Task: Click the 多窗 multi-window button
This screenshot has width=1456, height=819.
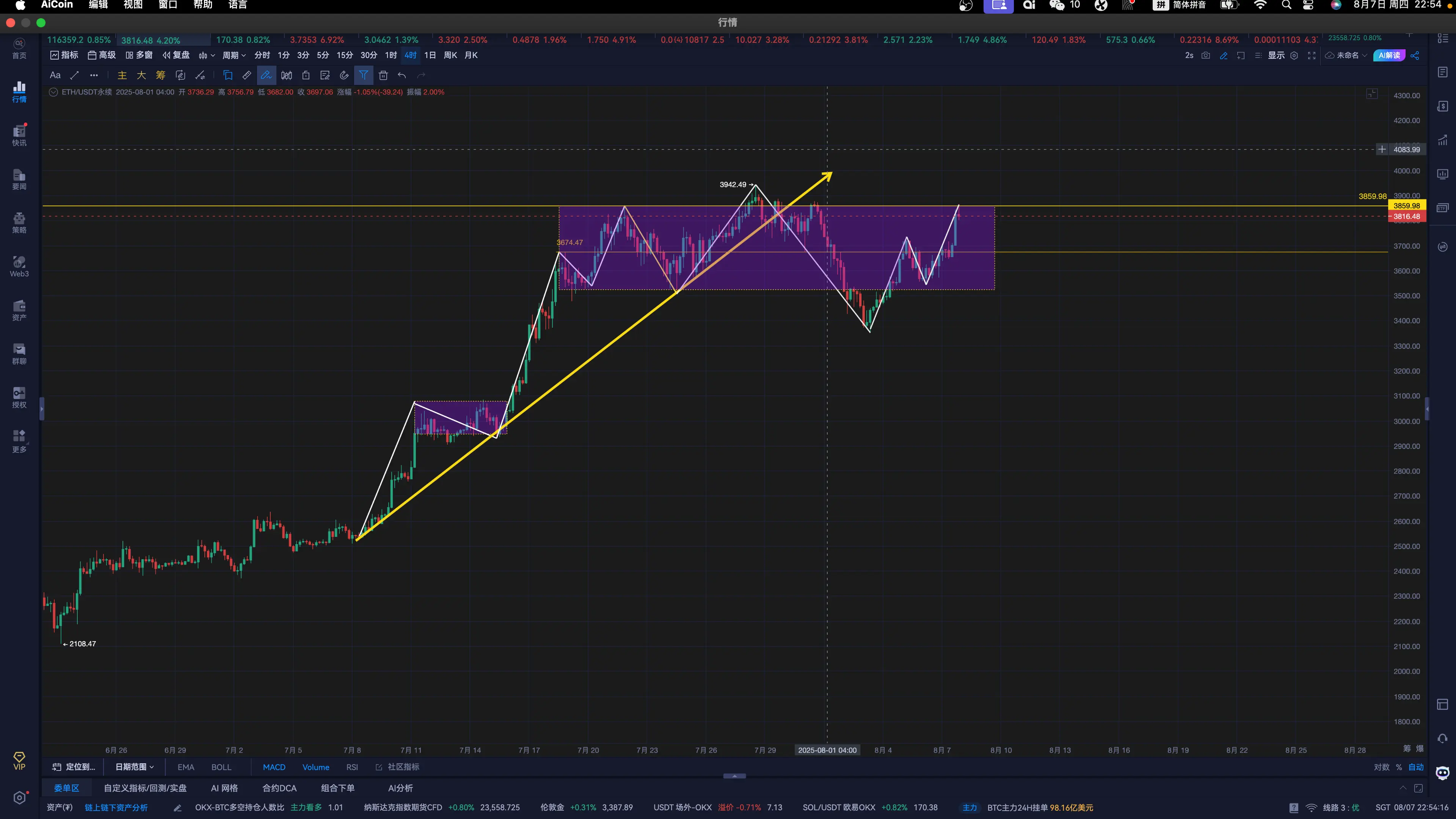Action: [x=139, y=55]
